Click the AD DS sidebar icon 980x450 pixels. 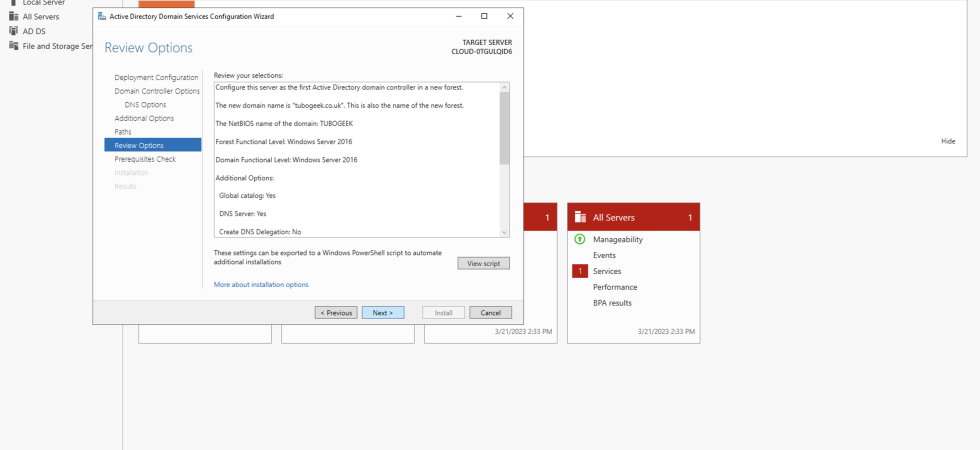coord(14,31)
